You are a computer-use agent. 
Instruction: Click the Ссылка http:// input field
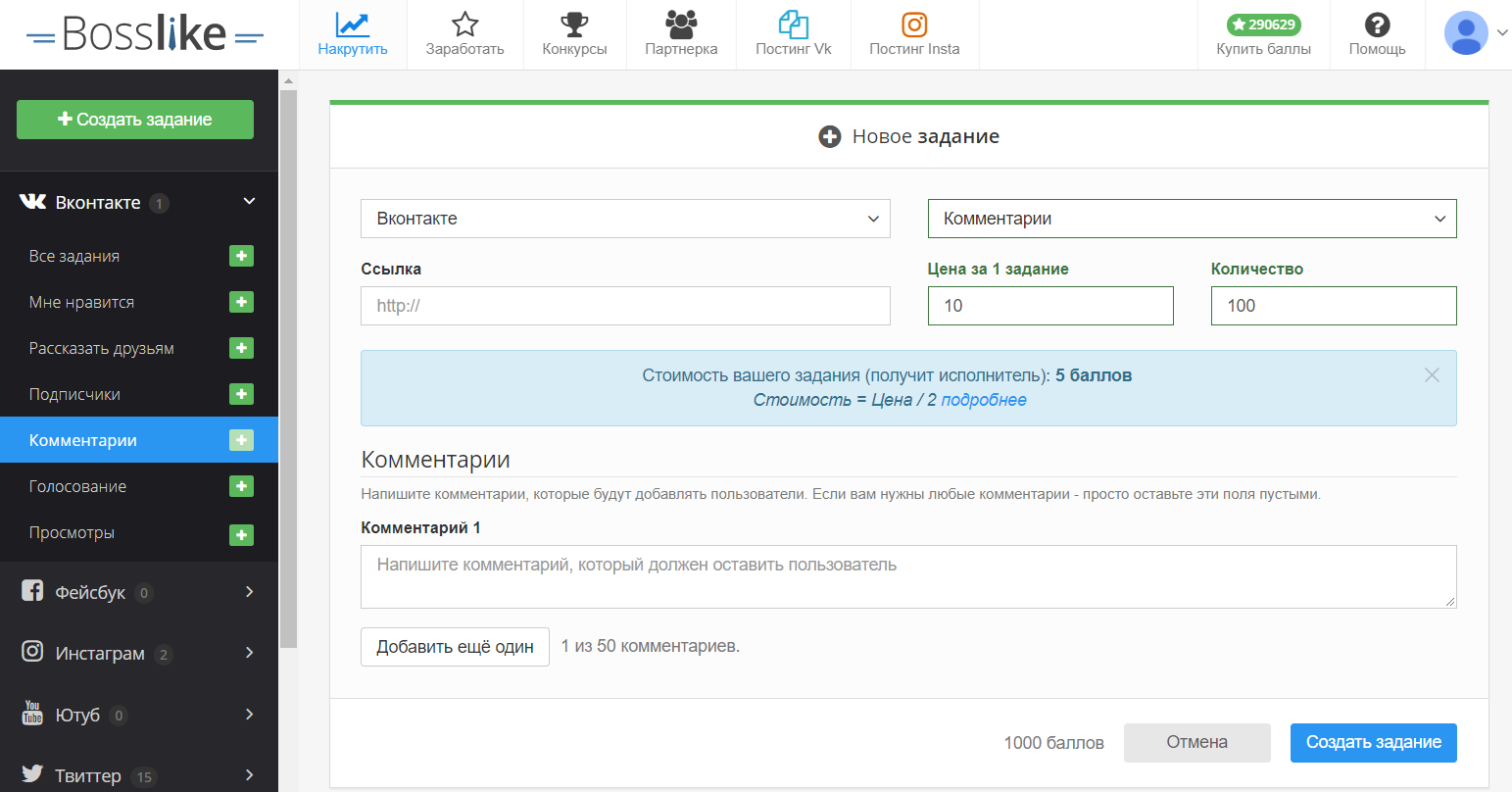tap(625, 306)
